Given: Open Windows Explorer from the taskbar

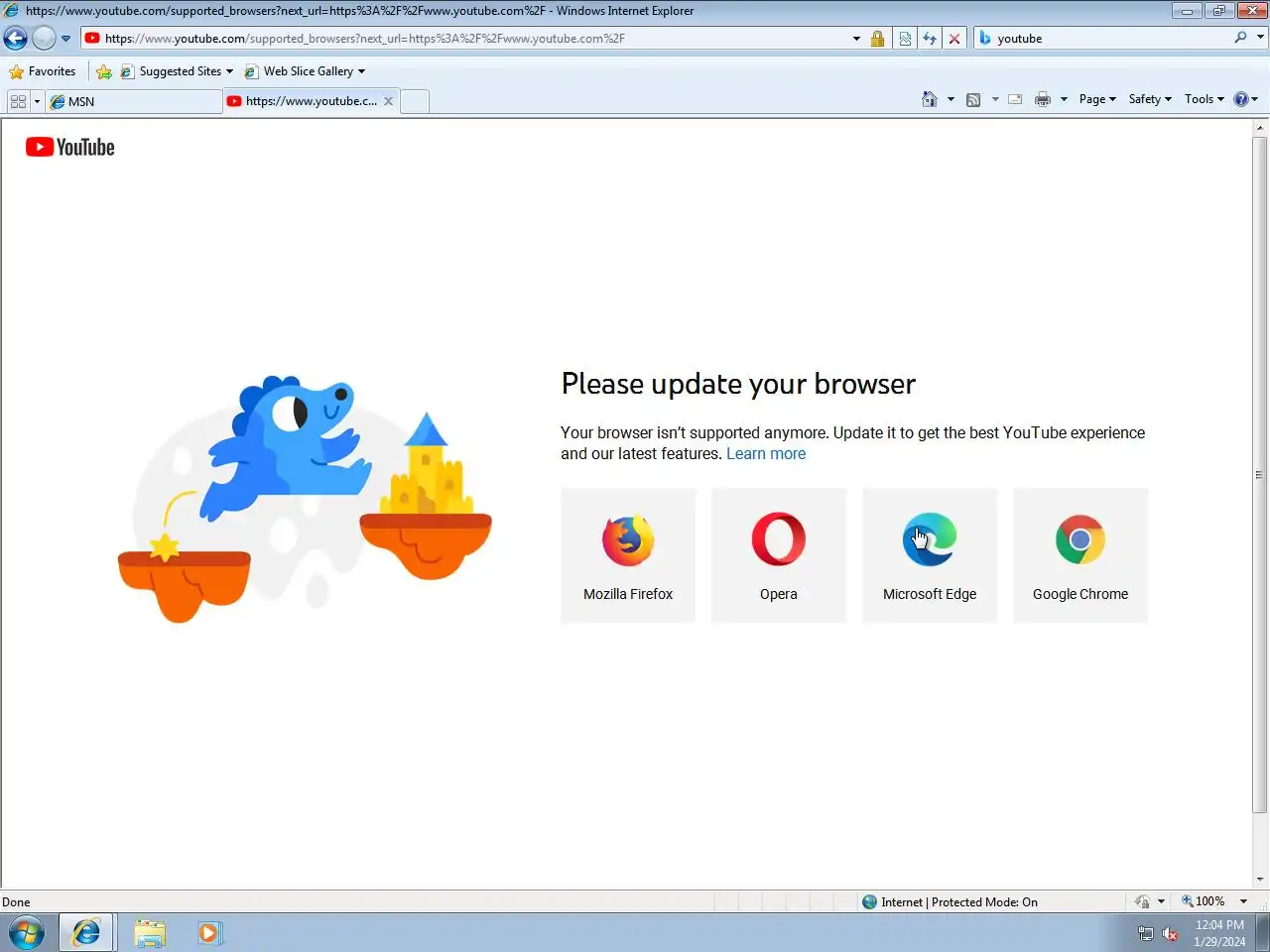Looking at the screenshot, I should (150, 933).
